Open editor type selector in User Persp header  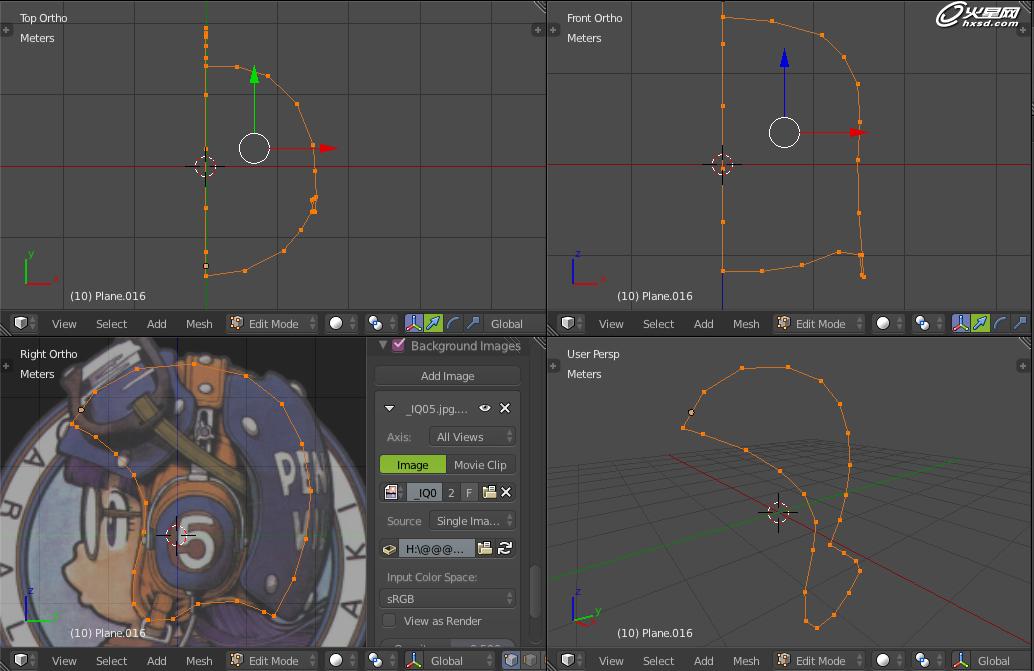[x=572, y=660]
